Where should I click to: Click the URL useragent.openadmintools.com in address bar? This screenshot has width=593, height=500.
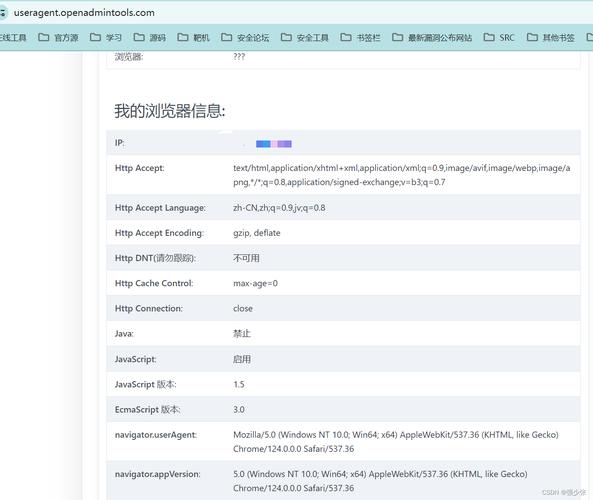(x=84, y=13)
